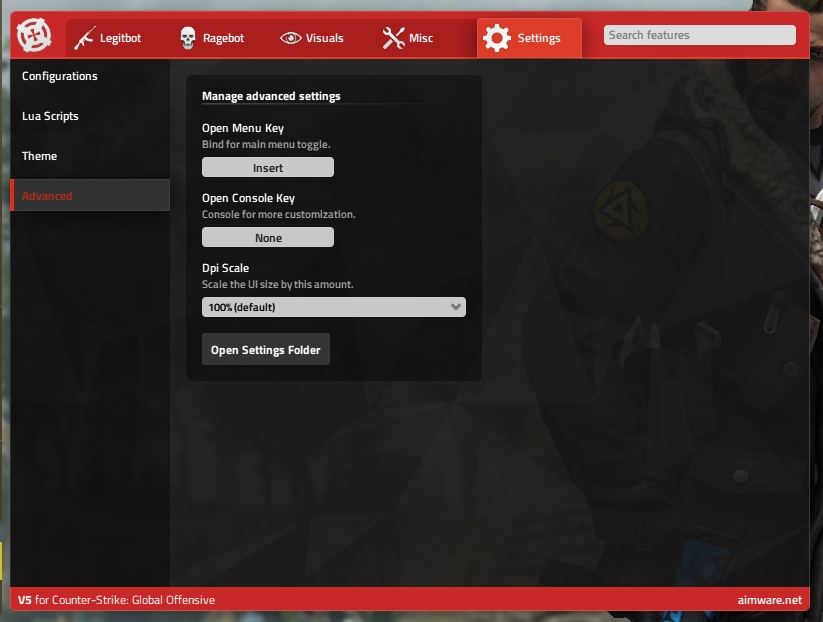This screenshot has height=622, width=823.
Task: Click the Aimware crosshair logo icon
Action: (x=34, y=38)
